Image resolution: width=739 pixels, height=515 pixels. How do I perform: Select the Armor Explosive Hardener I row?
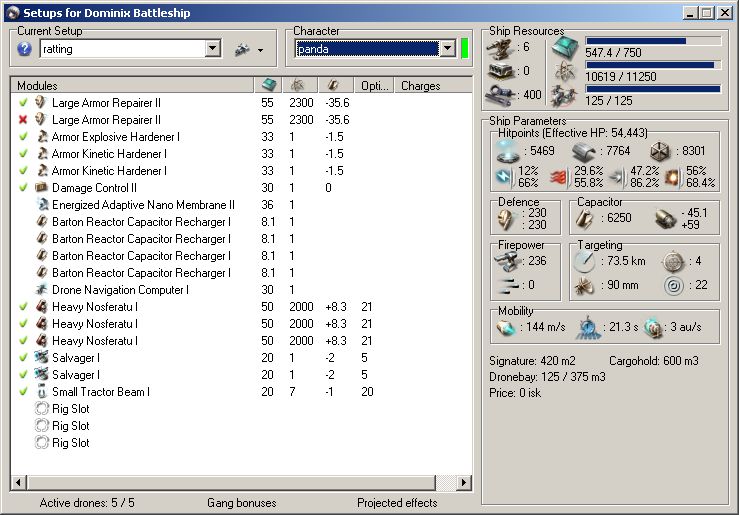coord(240,137)
